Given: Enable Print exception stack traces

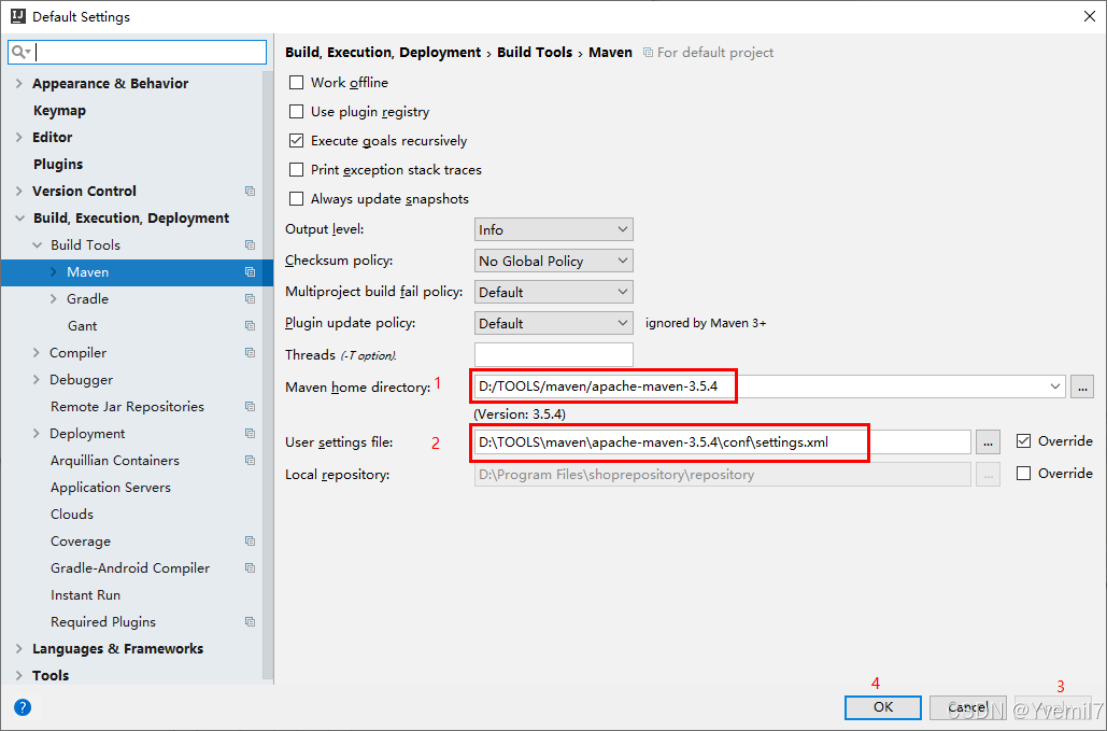Looking at the screenshot, I should pos(296,170).
